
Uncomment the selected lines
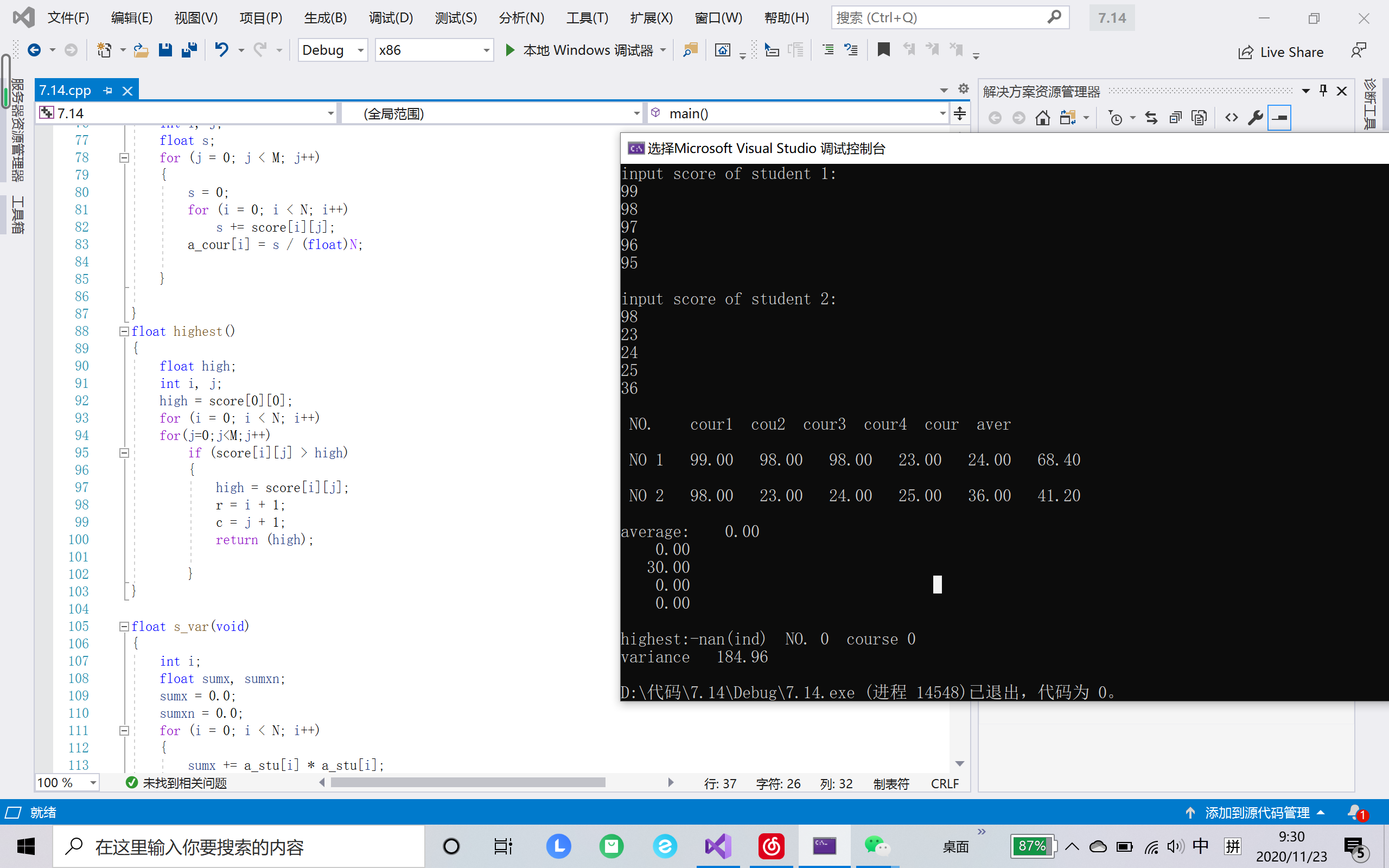[x=851, y=50]
